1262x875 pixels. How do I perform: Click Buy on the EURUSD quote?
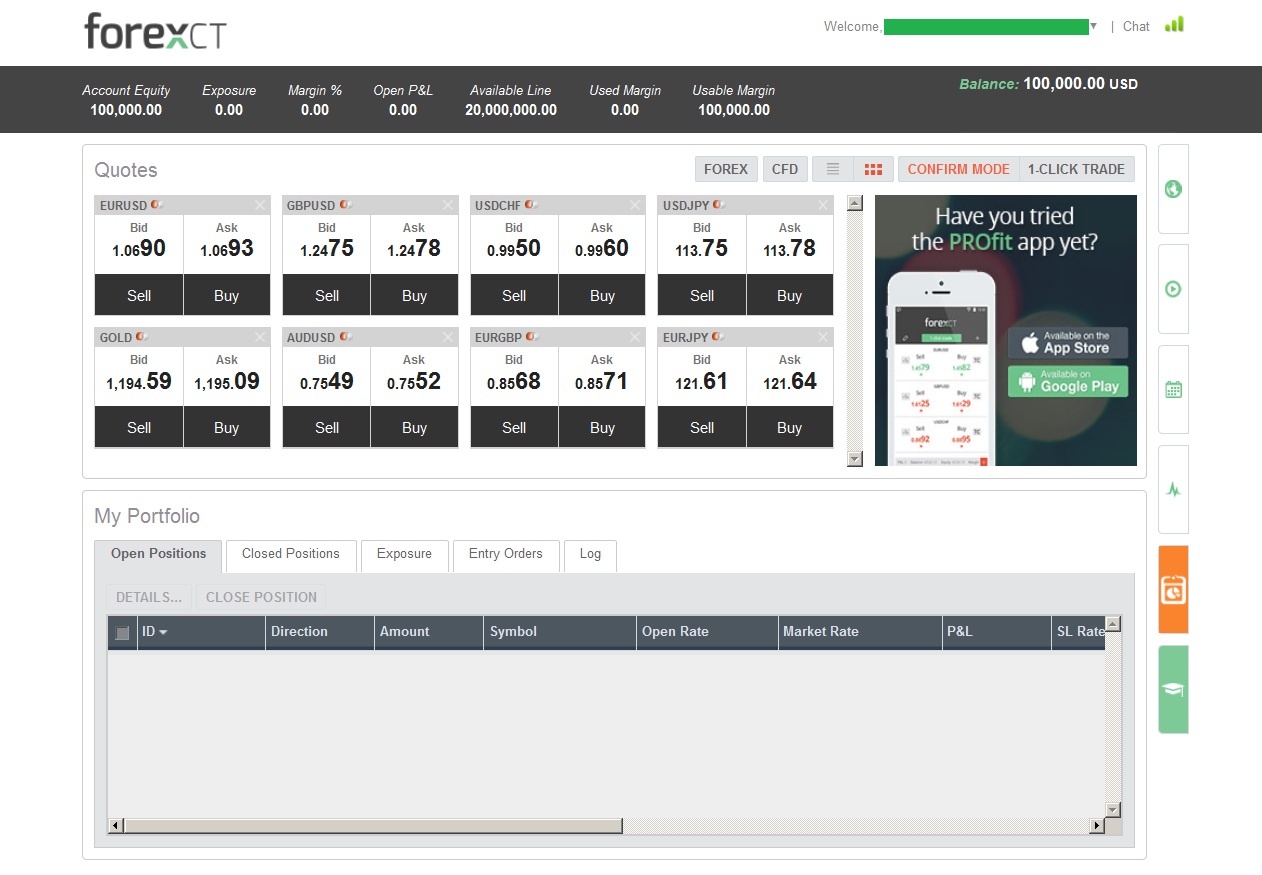226,294
